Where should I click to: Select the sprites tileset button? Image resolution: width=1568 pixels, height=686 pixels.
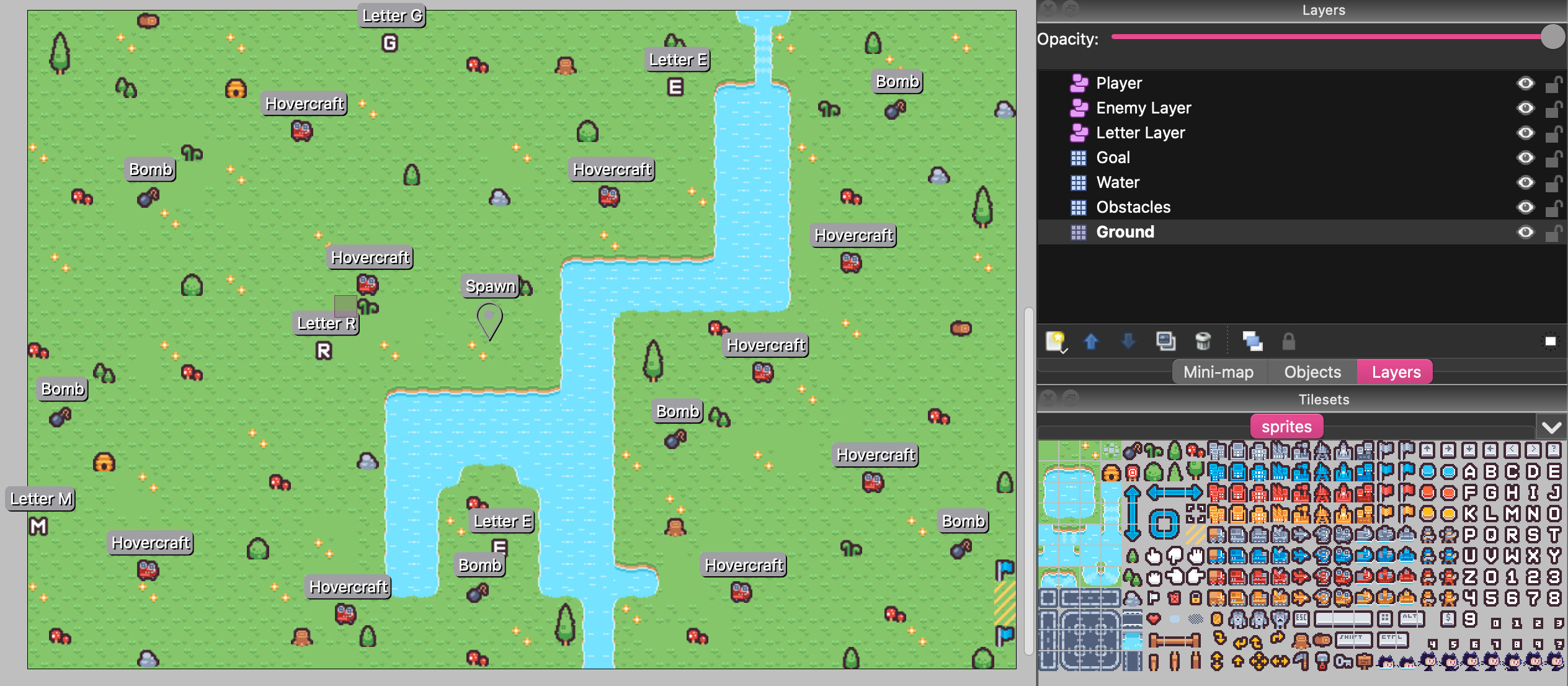1286,426
